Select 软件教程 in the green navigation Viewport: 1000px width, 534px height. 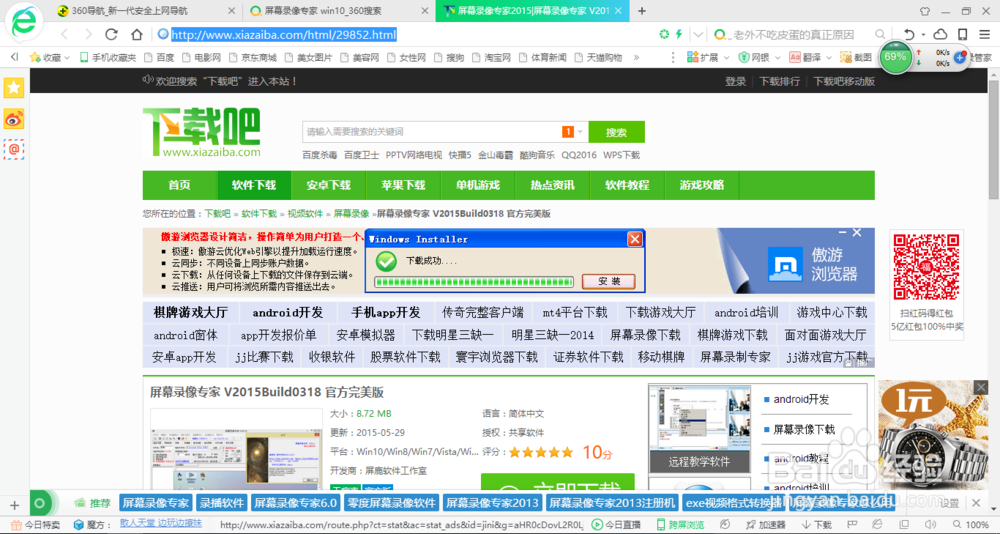point(627,185)
